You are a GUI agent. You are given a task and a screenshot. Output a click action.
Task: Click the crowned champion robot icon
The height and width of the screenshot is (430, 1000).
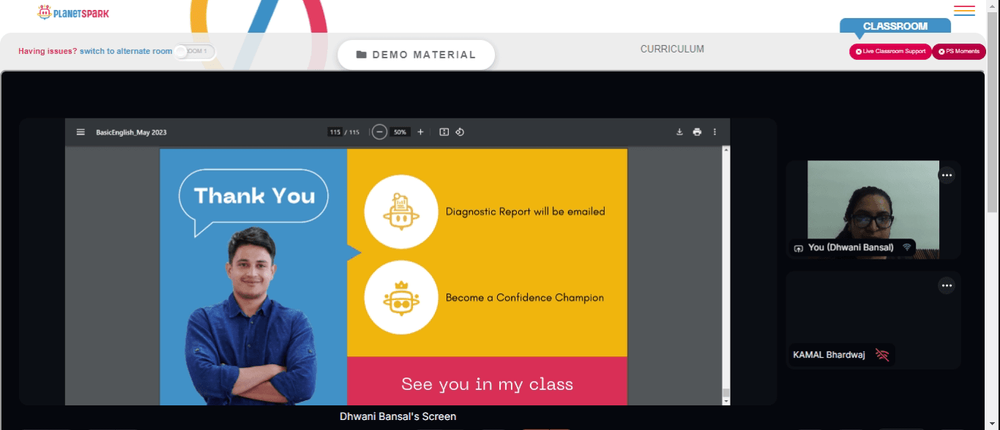click(x=401, y=297)
